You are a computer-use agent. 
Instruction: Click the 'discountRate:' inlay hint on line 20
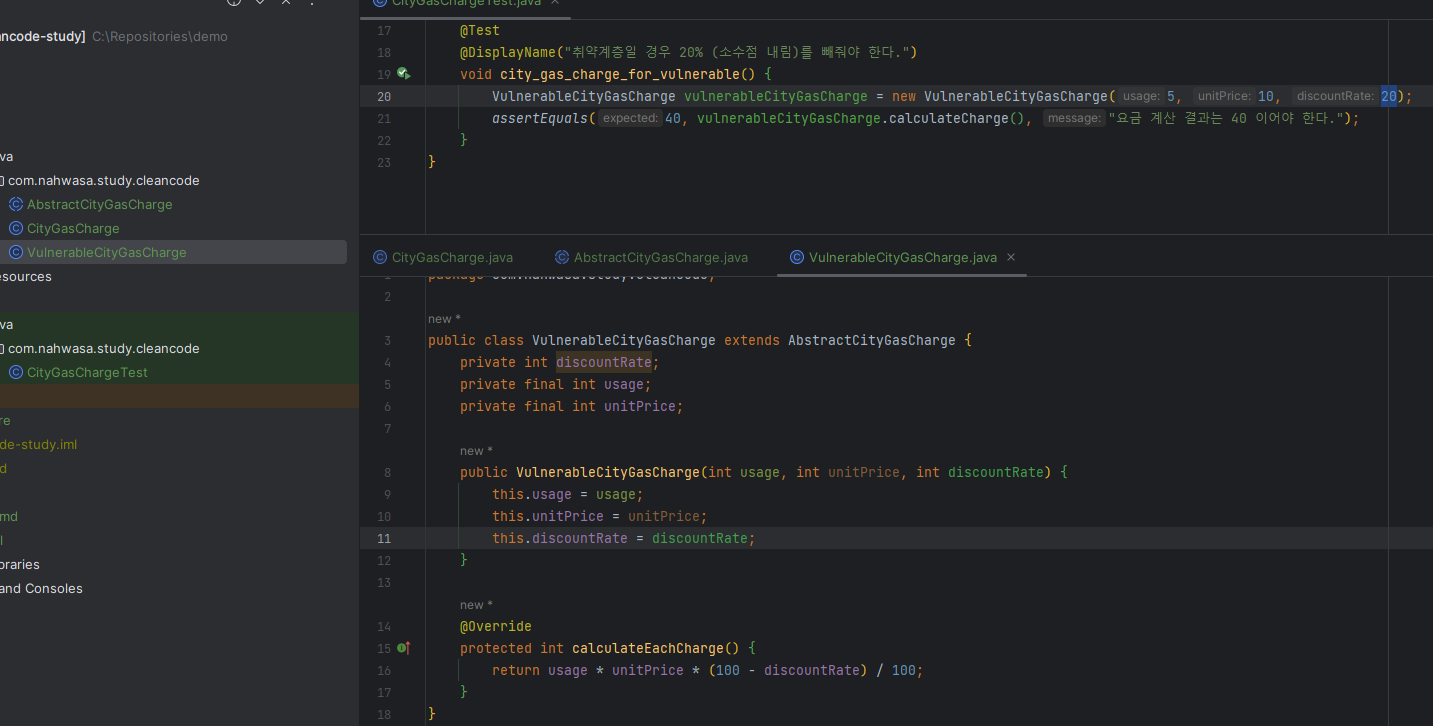click(1335, 96)
